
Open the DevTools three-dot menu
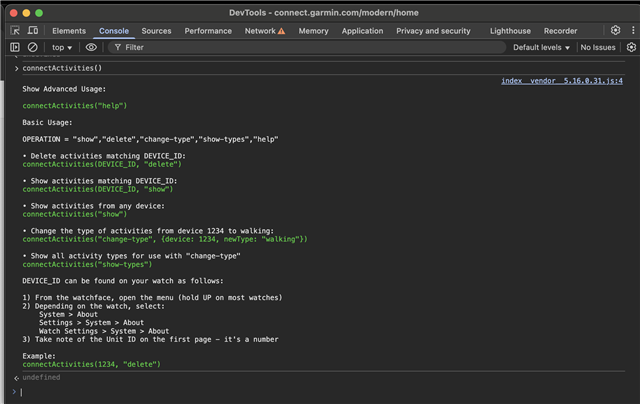pyautogui.click(x=633, y=30)
